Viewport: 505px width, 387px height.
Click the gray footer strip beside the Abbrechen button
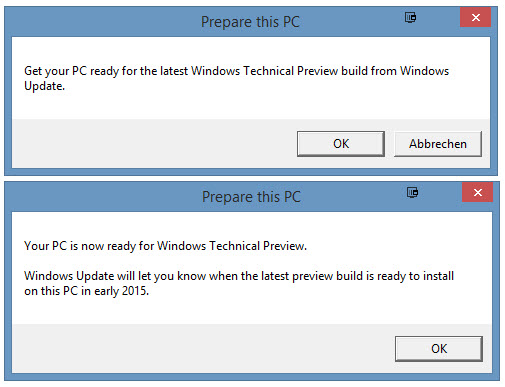(x=154, y=144)
